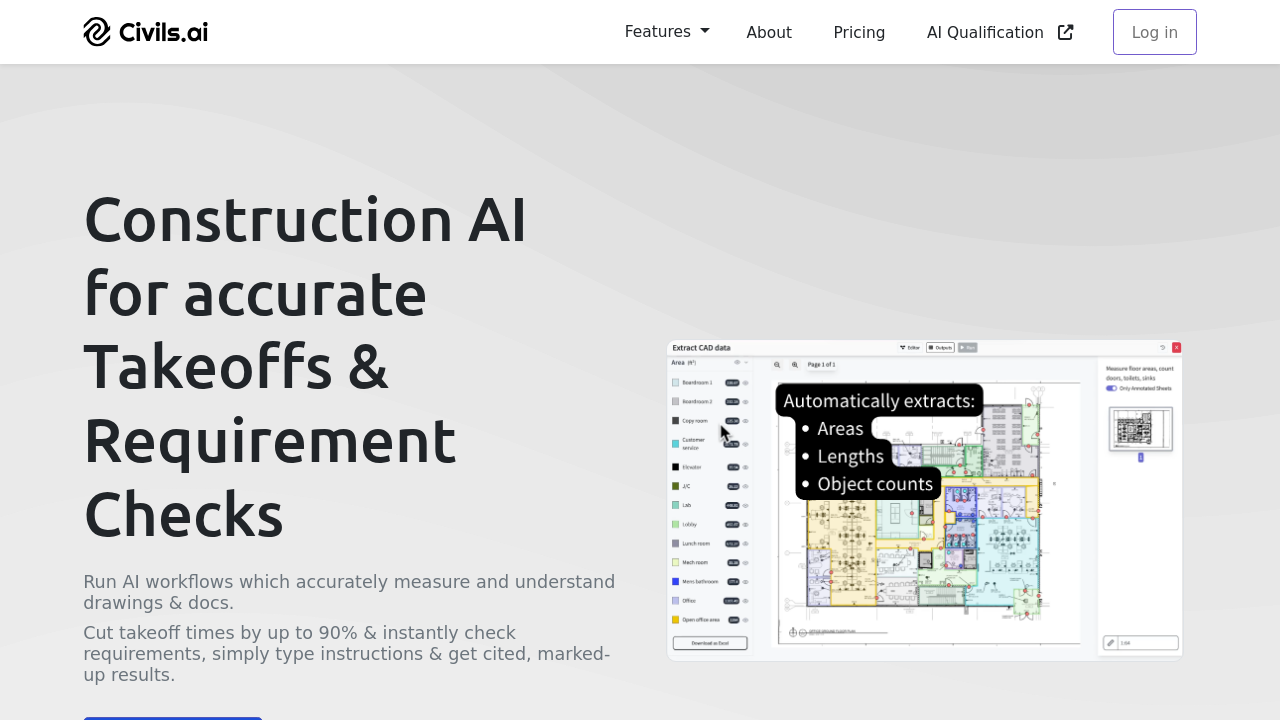Screen dimensions: 1280x720
Task: Collapse the Area list with its chevron
Action: (x=746, y=363)
